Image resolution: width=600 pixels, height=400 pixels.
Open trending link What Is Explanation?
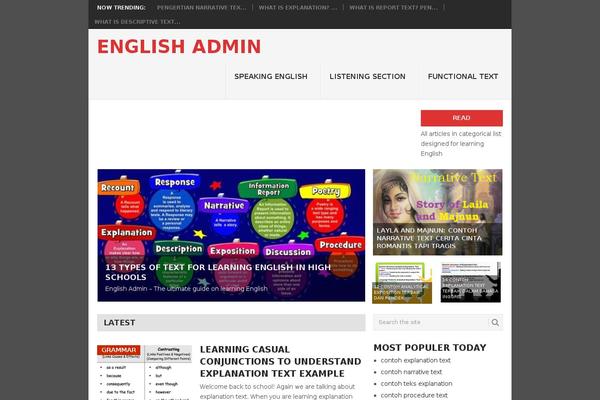point(298,7)
